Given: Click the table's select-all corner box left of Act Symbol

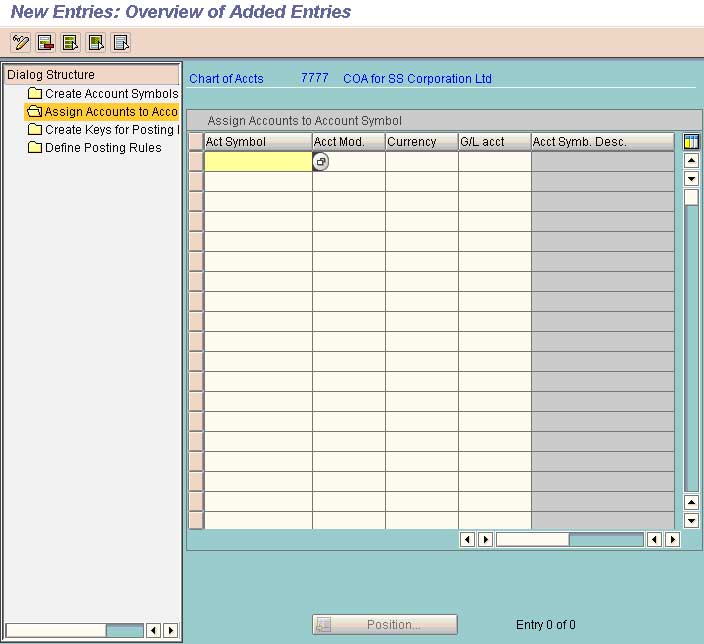Looking at the screenshot, I should [196, 142].
